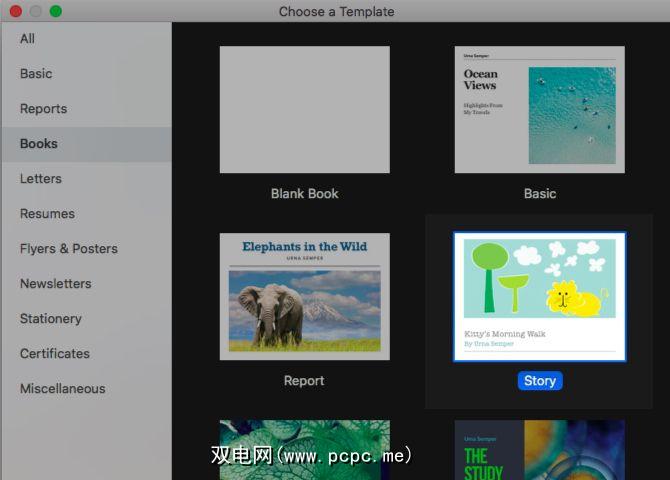This screenshot has height=480, width=670.
Task: Select the Elephants in the Wild thumbnail
Action: pos(305,296)
